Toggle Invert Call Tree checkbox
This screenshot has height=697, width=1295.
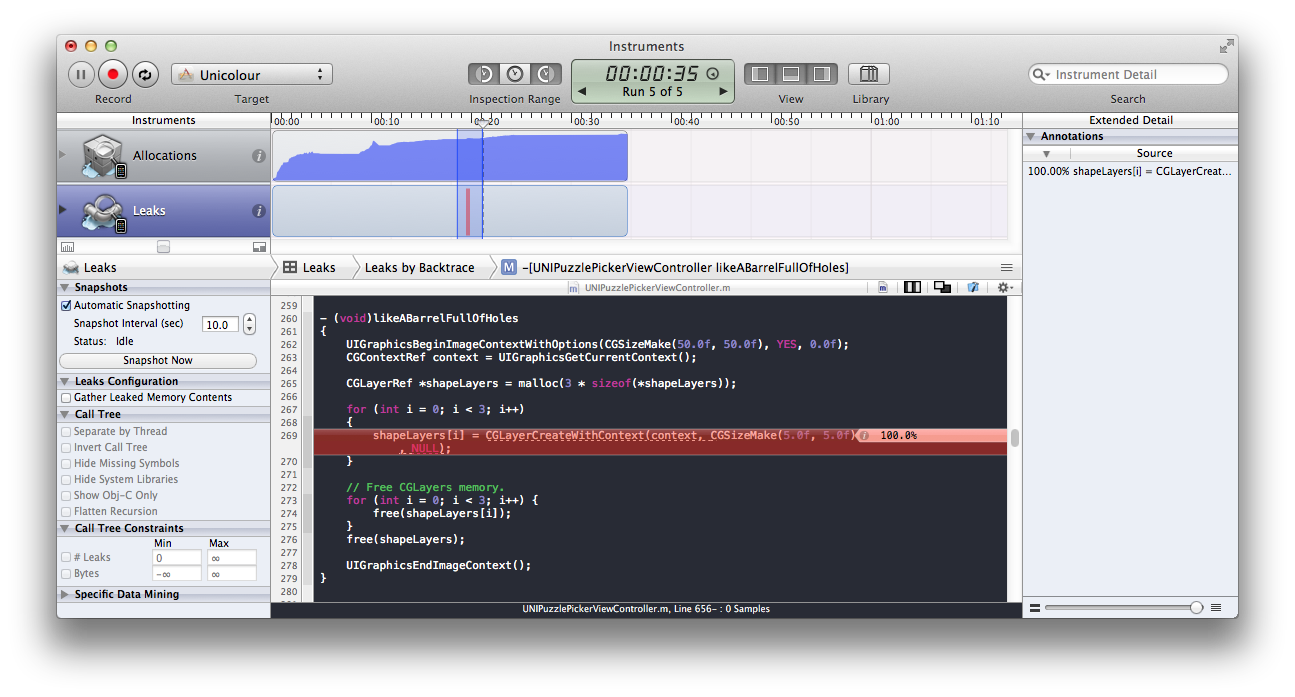click(x=66, y=448)
